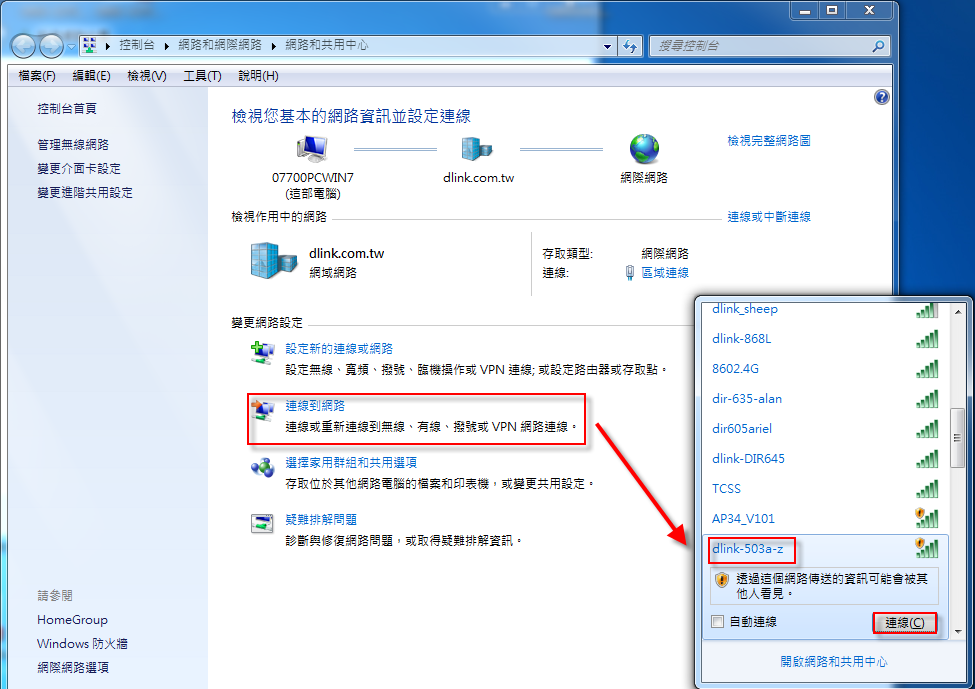Enable the 自動連線 checkbox
This screenshot has width=975, height=689.
coord(717,622)
